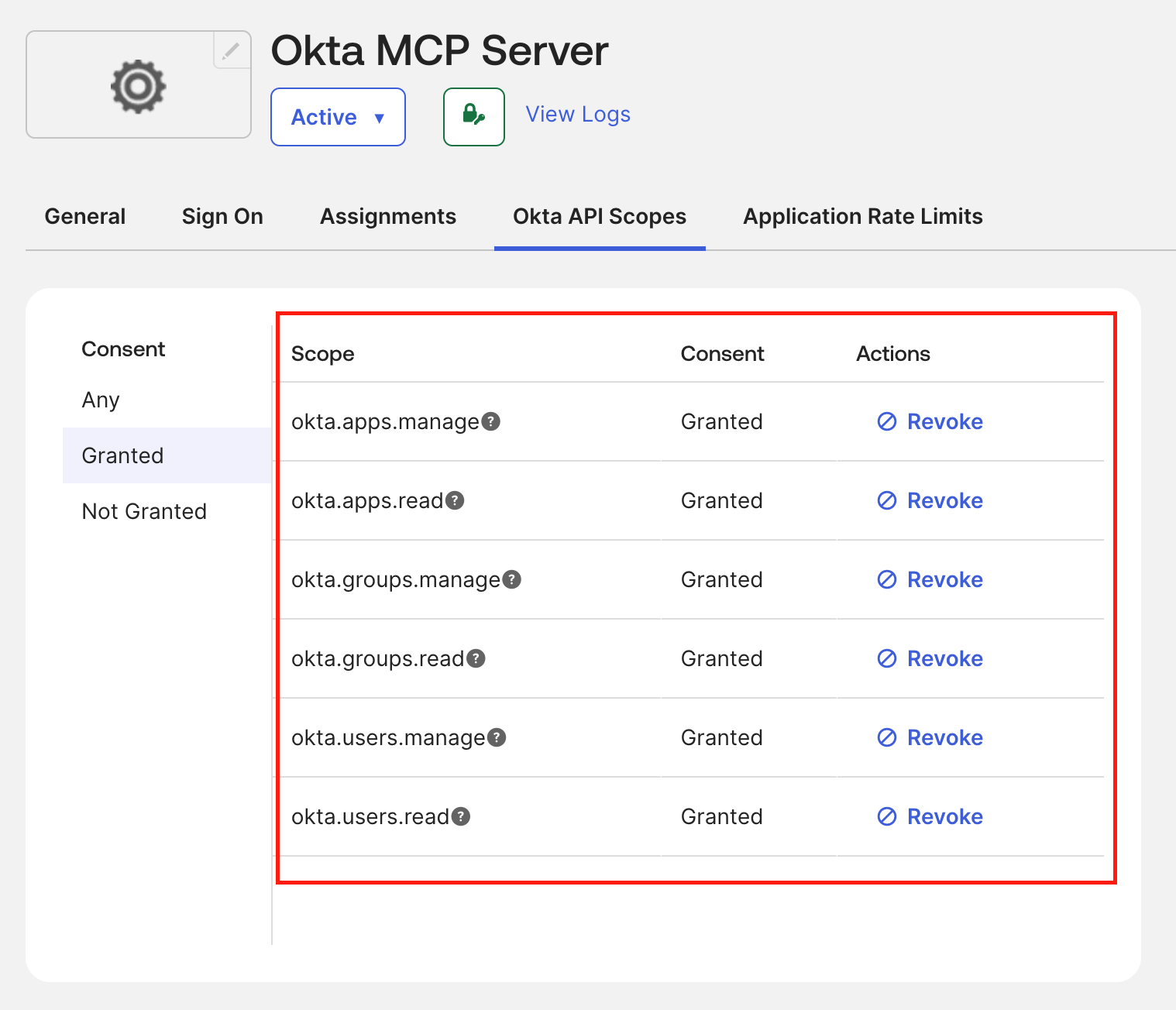Viewport: 1176px width, 1010px height.
Task: Click help icon beside okta.groups.read
Action: pyautogui.click(x=476, y=658)
